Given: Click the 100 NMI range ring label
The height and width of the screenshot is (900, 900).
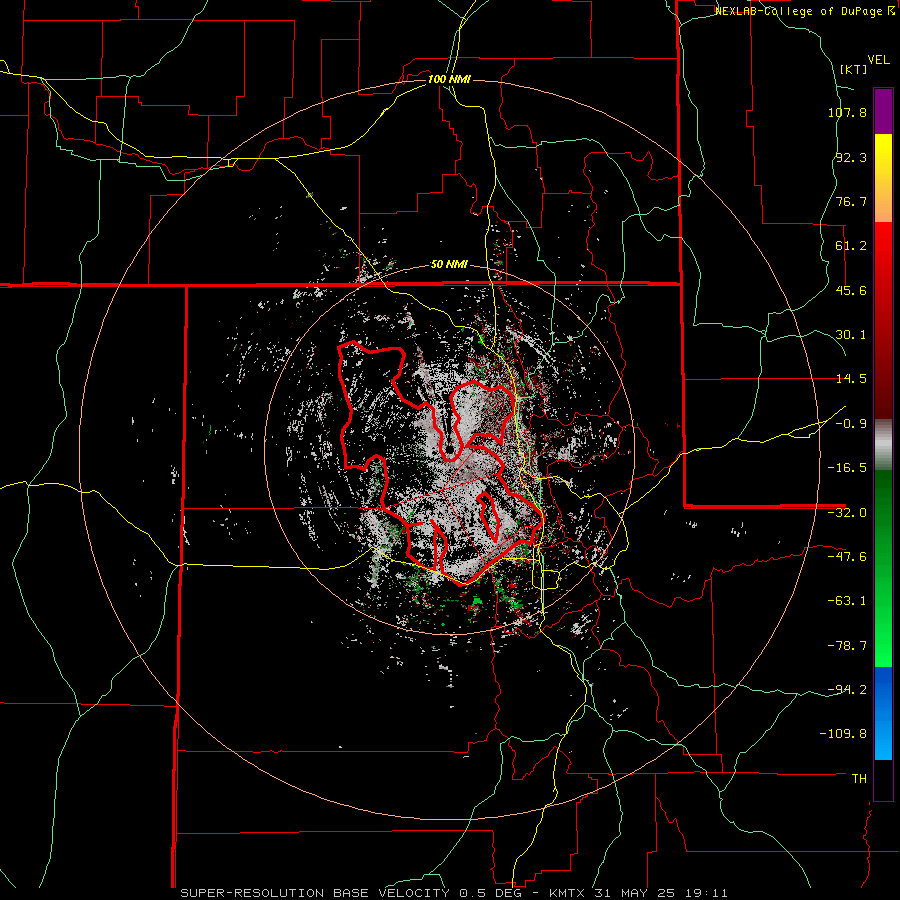Looking at the screenshot, I should coord(449,79).
